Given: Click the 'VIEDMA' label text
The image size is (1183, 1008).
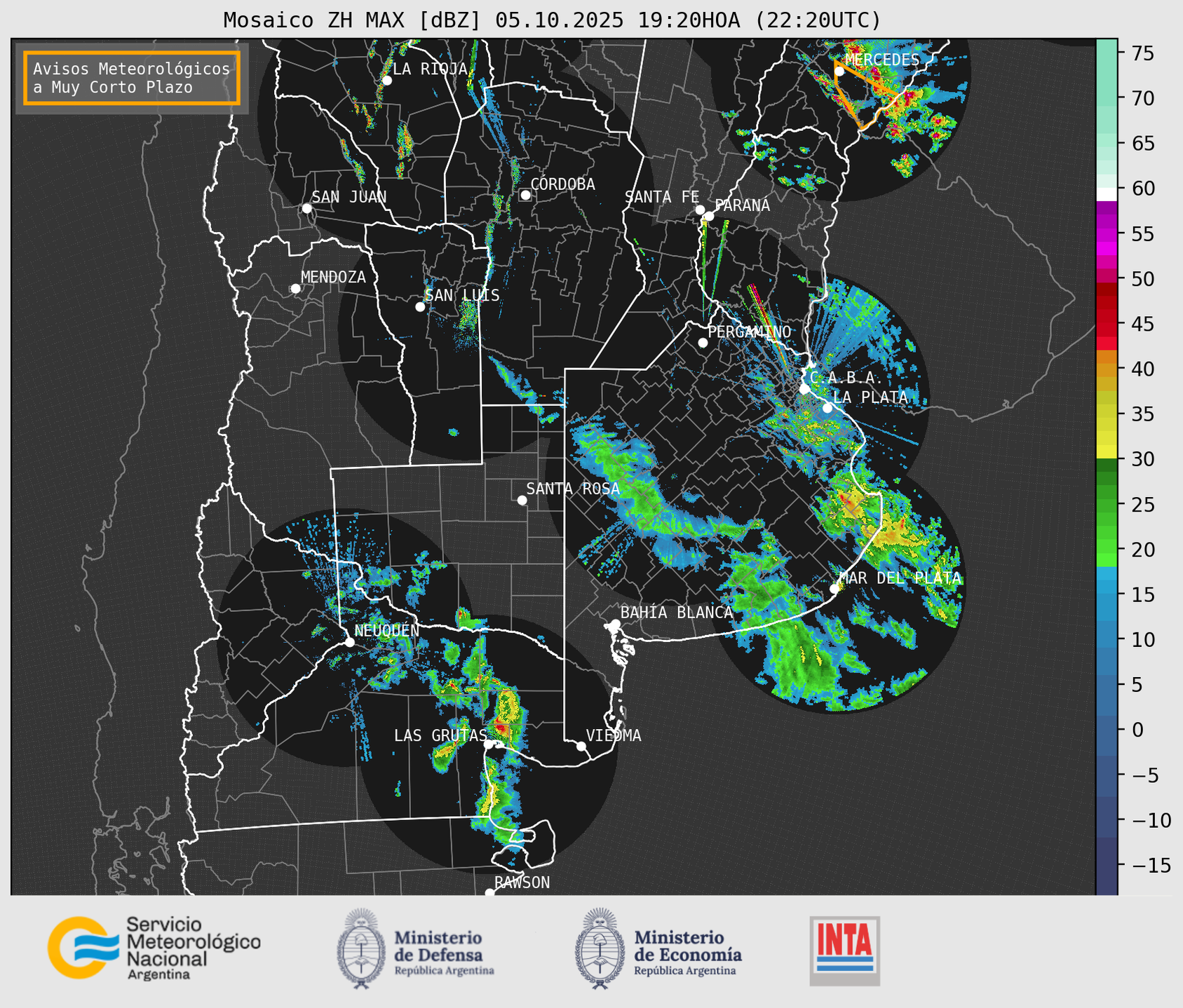Looking at the screenshot, I should 614,735.
